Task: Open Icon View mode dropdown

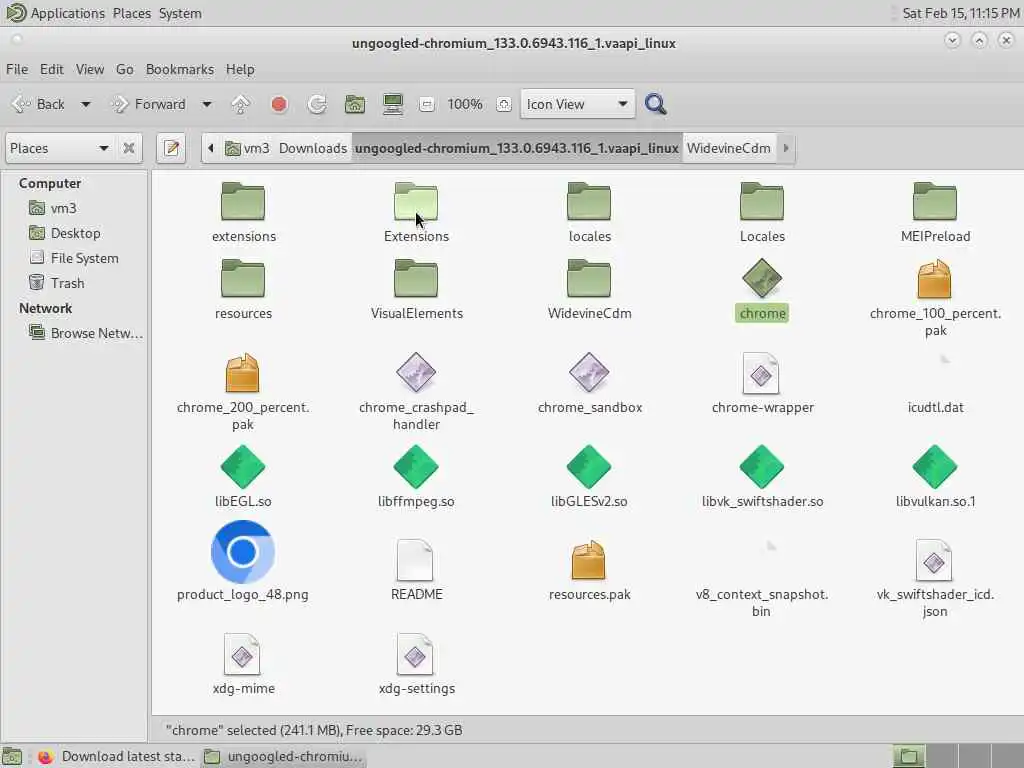Action: [577, 104]
